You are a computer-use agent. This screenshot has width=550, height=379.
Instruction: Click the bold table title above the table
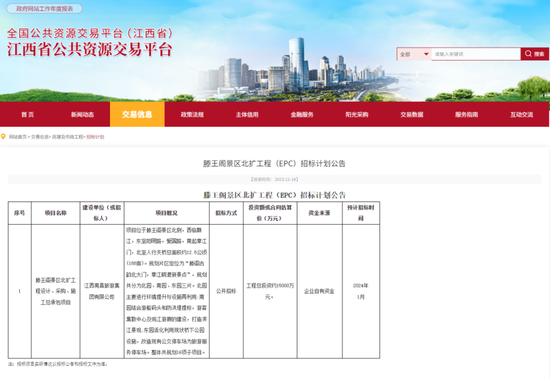point(274,195)
